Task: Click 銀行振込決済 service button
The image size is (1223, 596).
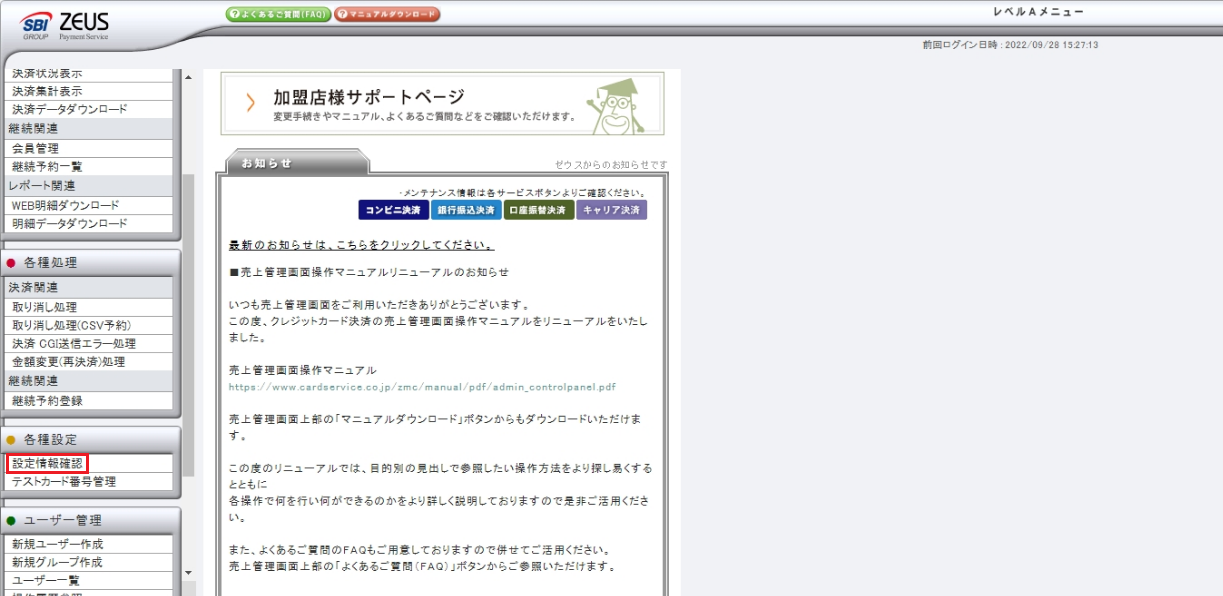Action: [x=466, y=210]
